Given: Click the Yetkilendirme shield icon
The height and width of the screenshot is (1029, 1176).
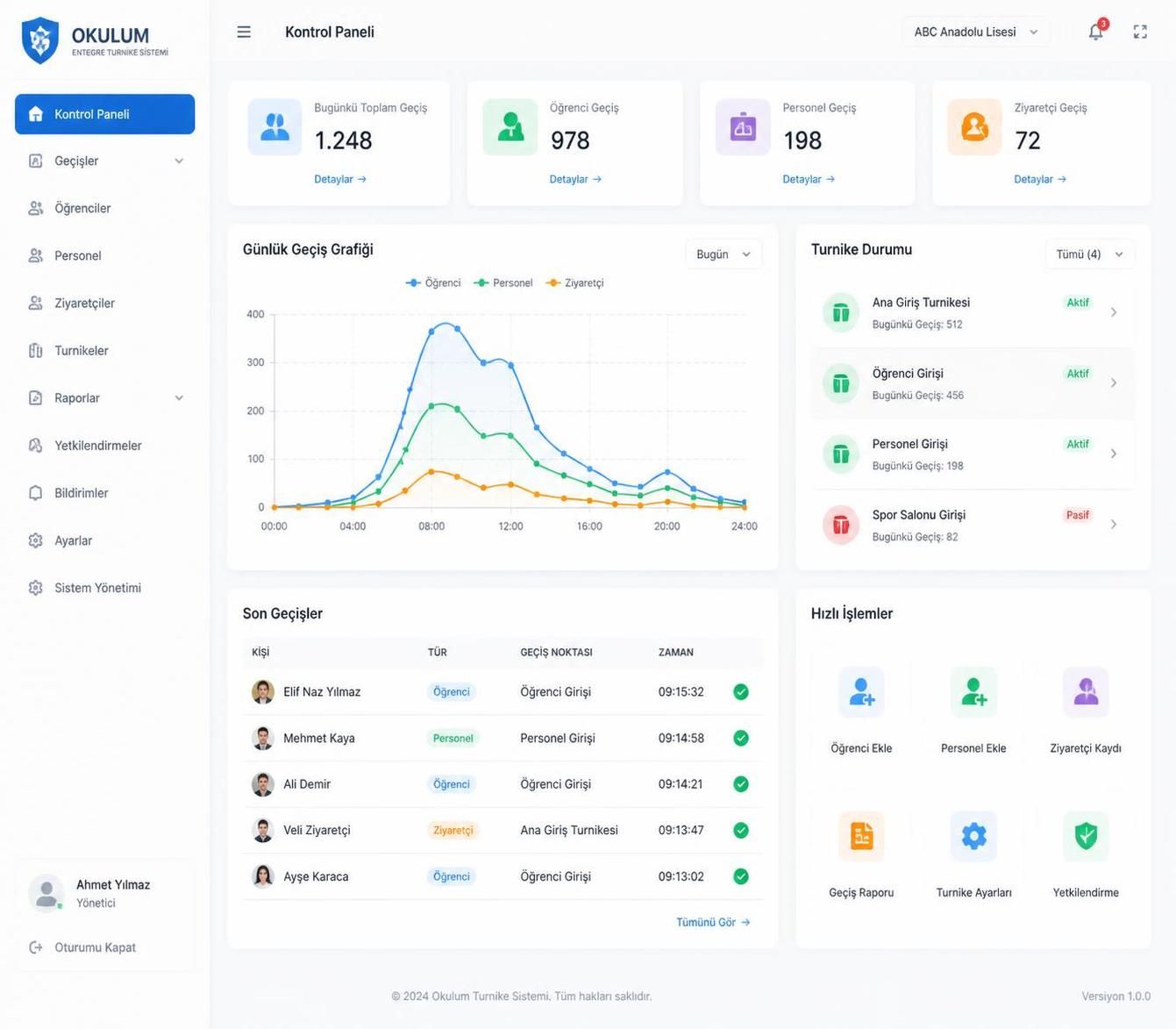Looking at the screenshot, I should point(1086,835).
